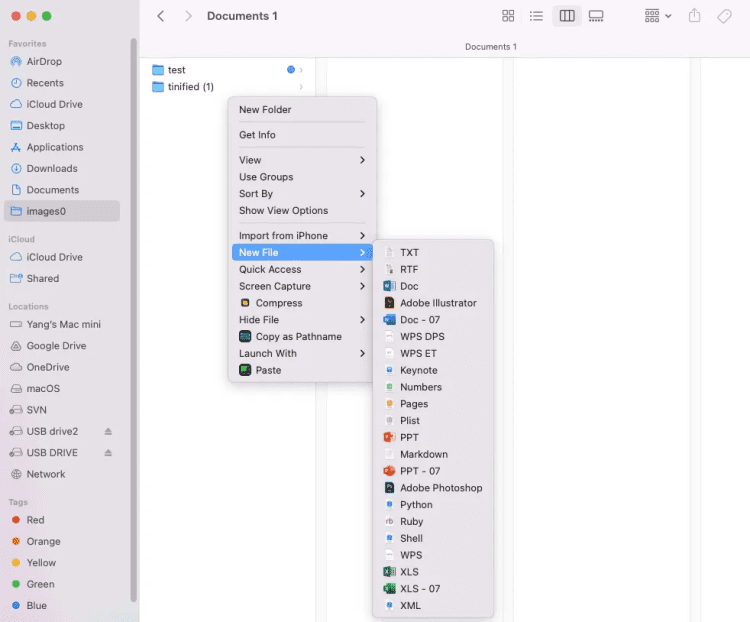Viewport: 750px width, 622px height.
Task: Switch to column view
Action: (567, 16)
